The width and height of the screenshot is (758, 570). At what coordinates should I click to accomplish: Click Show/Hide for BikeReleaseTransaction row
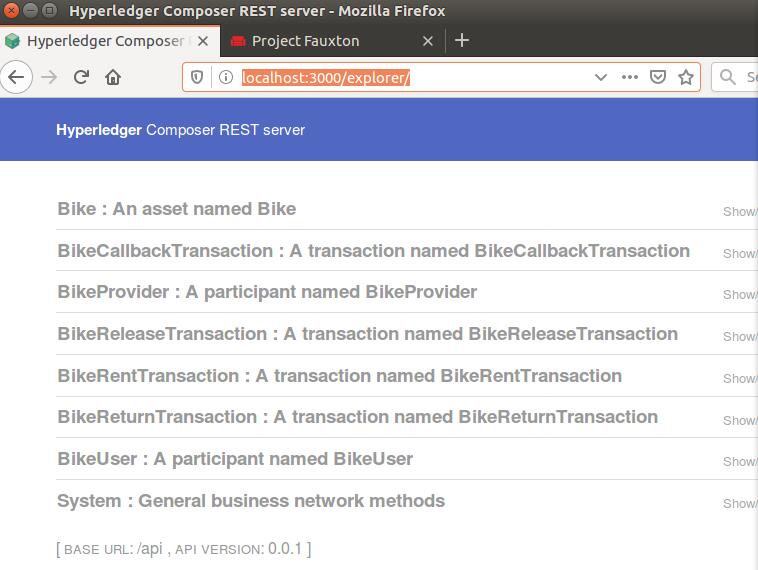coord(740,336)
